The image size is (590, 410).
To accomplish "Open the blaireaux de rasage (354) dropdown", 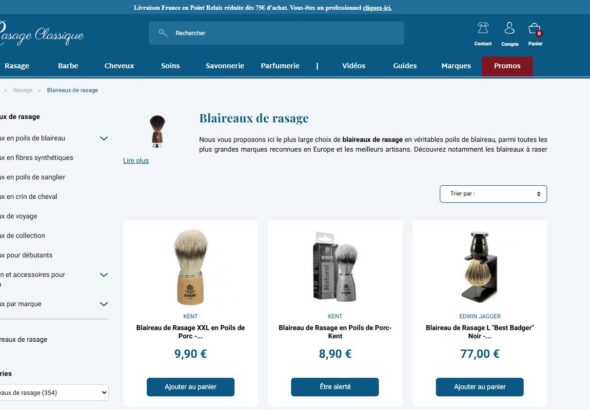I will (x=53, y=393).
